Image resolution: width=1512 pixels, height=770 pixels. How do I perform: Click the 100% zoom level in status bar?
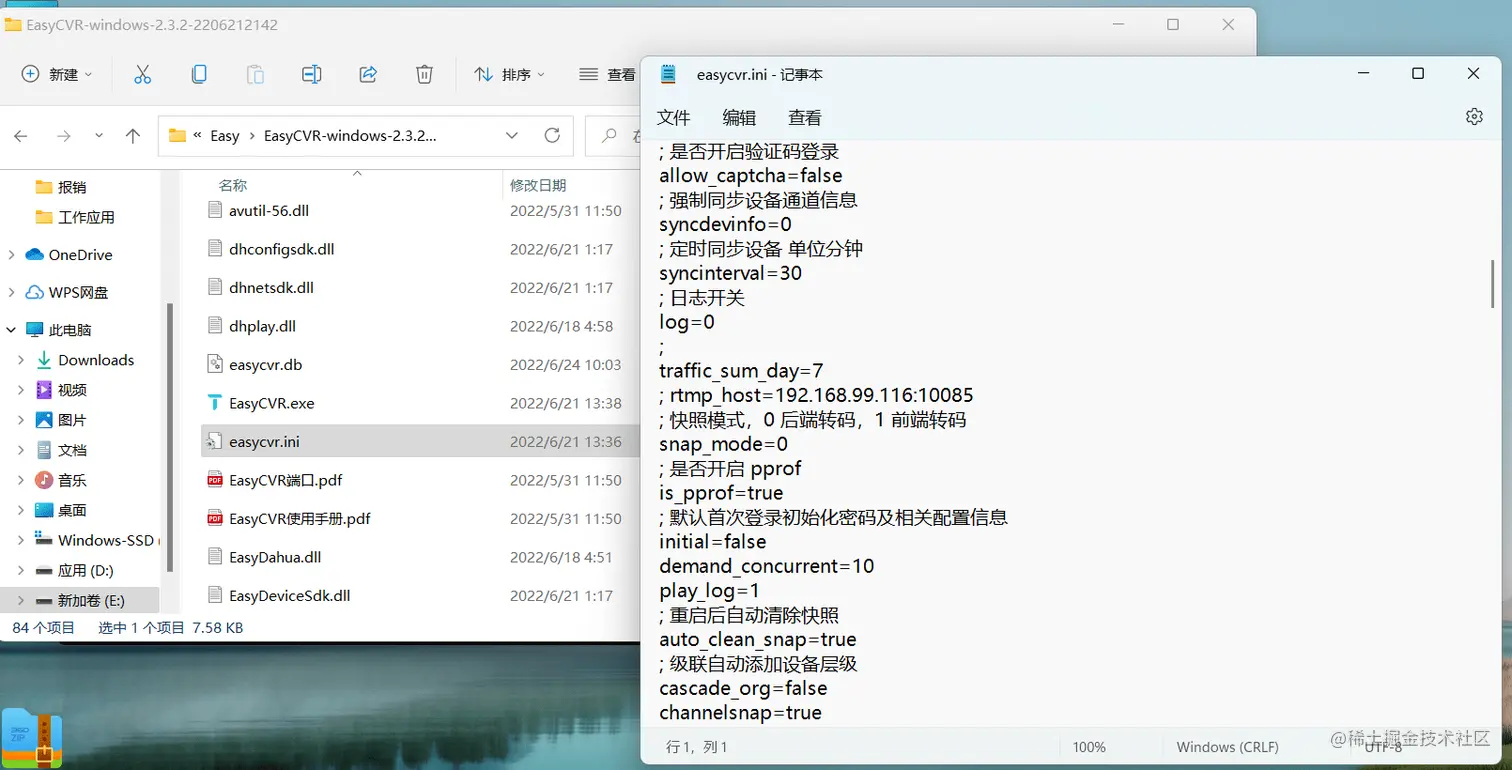coord(1089,747)
